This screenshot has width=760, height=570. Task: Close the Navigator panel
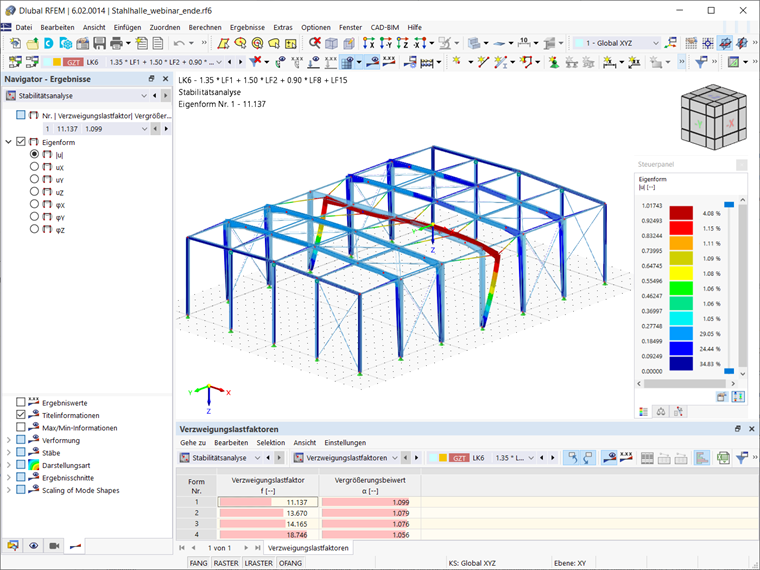click(165, 79)
